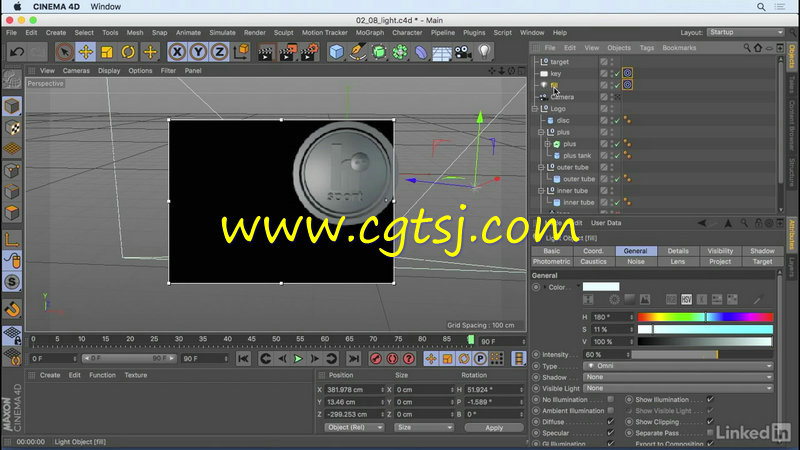Open the Visible Light dropdown
Image resolution: width=800 pixels, height=450 pixels.
tap(678, 388)
